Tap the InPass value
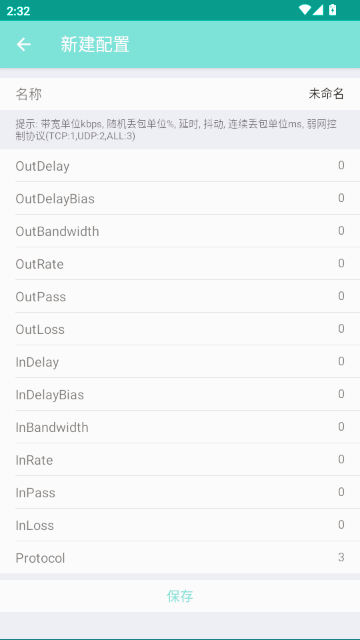The height and width of the screenshot is (640, 360). coord(341,492)
